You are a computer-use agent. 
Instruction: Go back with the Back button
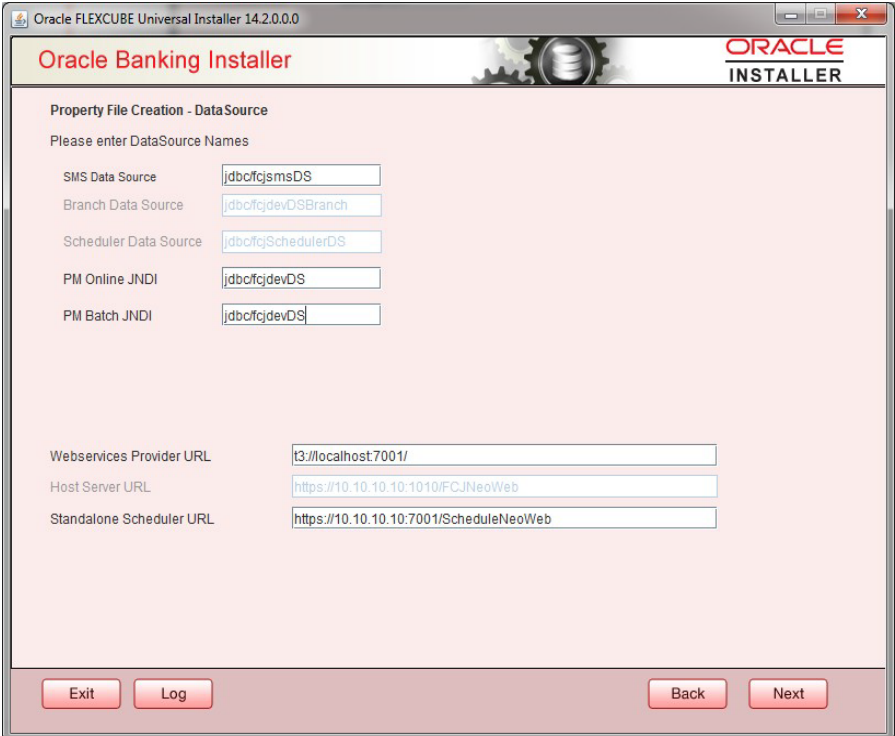687,693
